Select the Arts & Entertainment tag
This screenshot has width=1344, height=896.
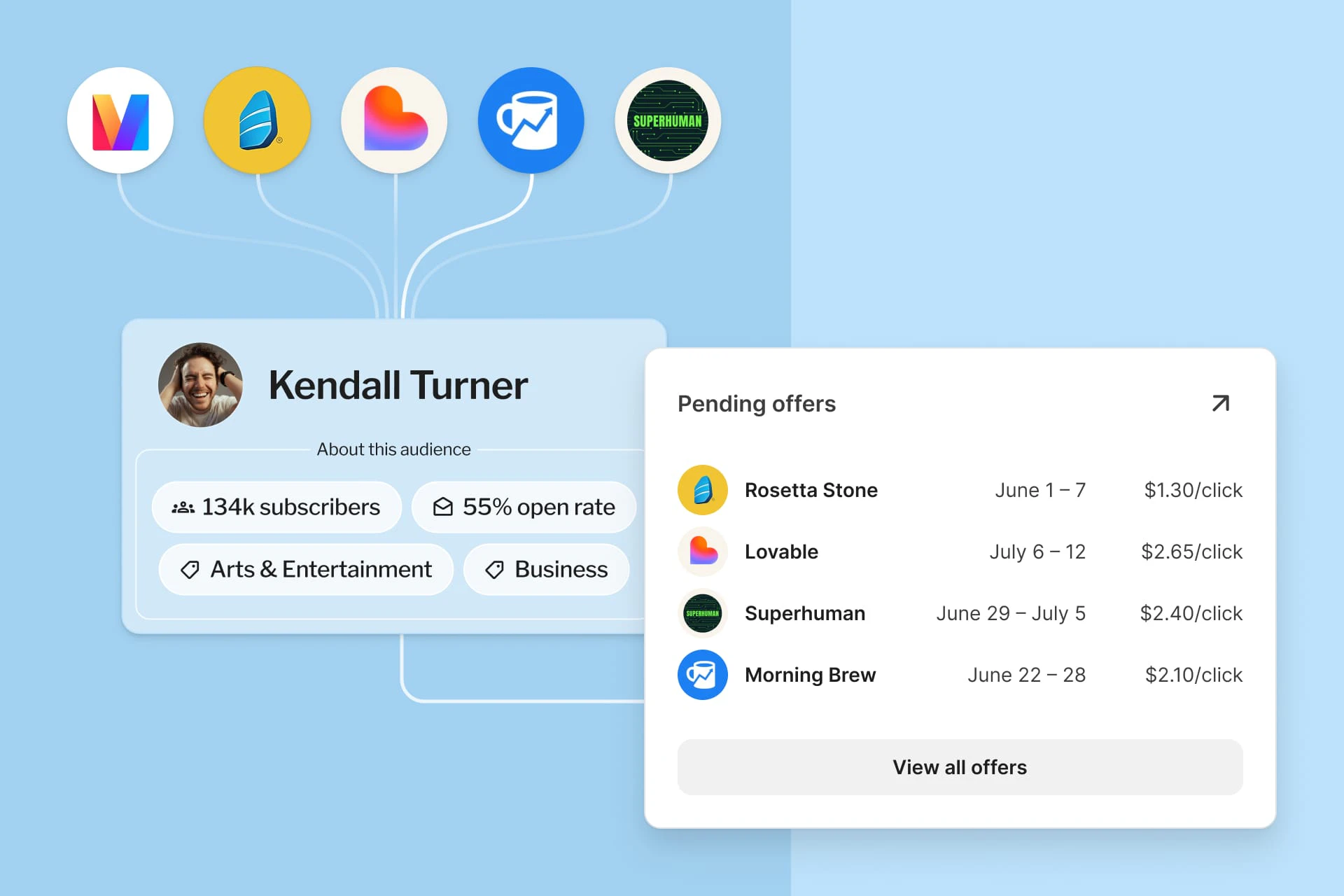pos(306,570)
